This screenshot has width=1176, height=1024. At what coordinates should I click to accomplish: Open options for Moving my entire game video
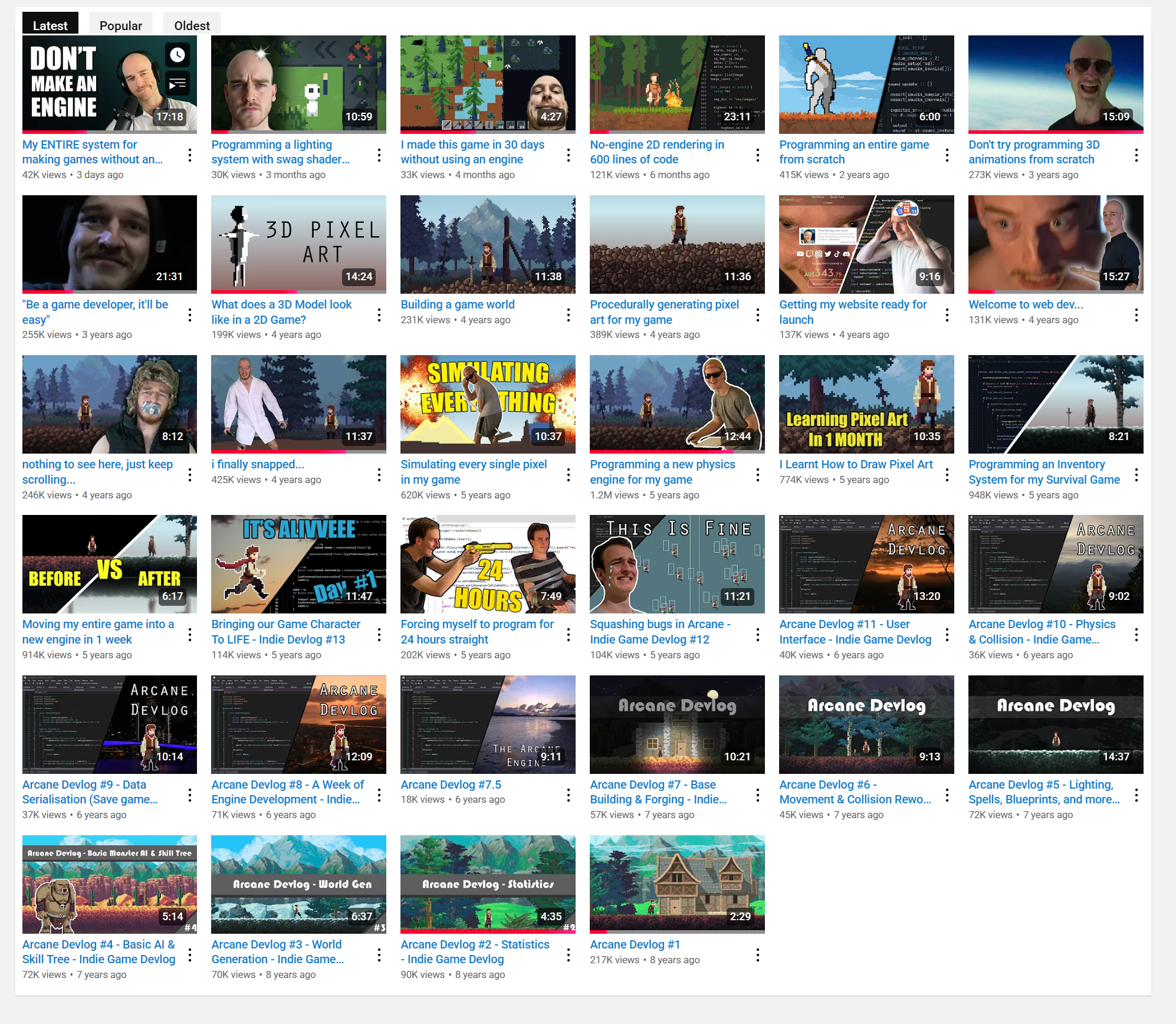click(x=190, y=635)
